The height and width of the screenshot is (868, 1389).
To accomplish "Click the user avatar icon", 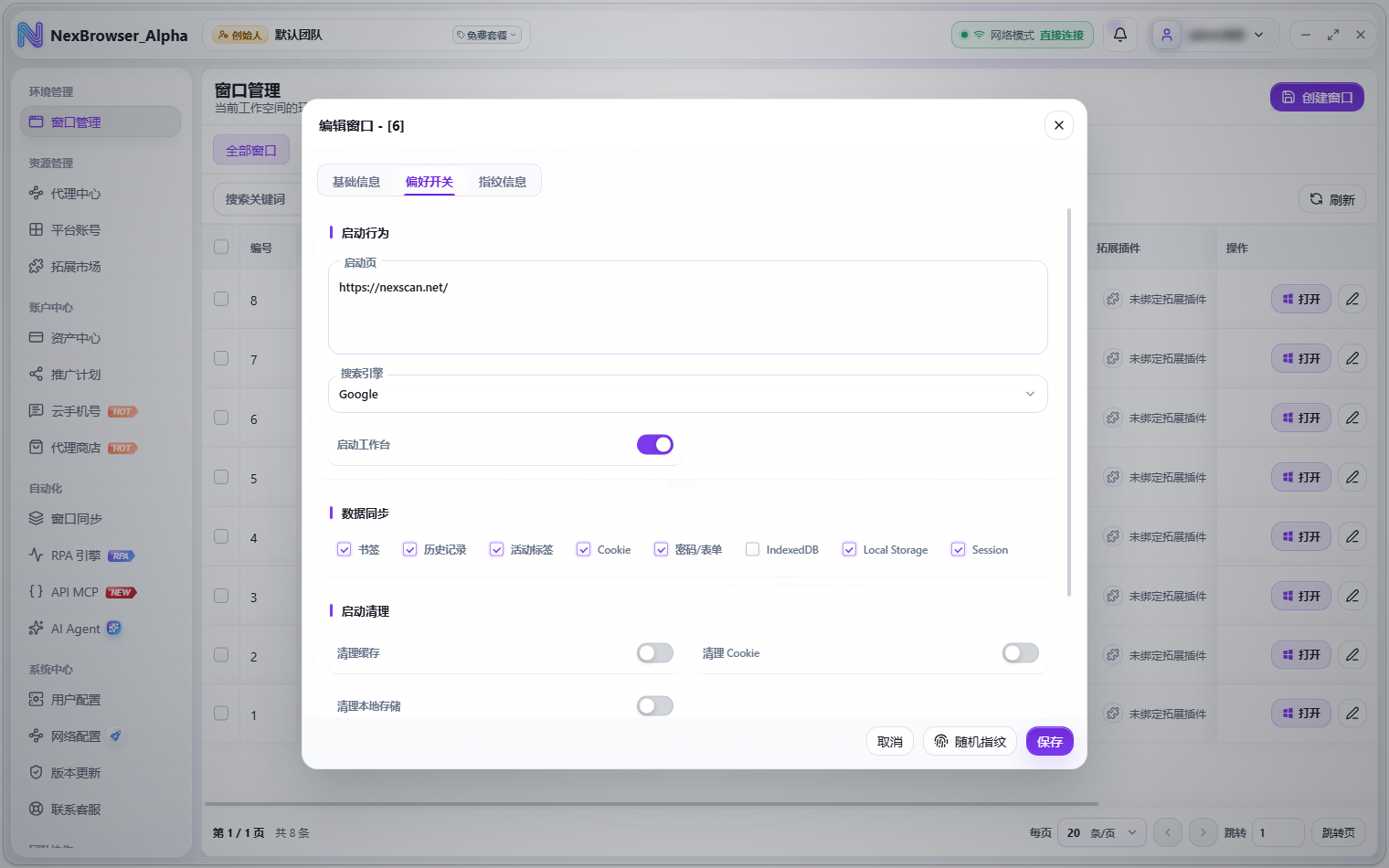I will (x=1166, y=35).
